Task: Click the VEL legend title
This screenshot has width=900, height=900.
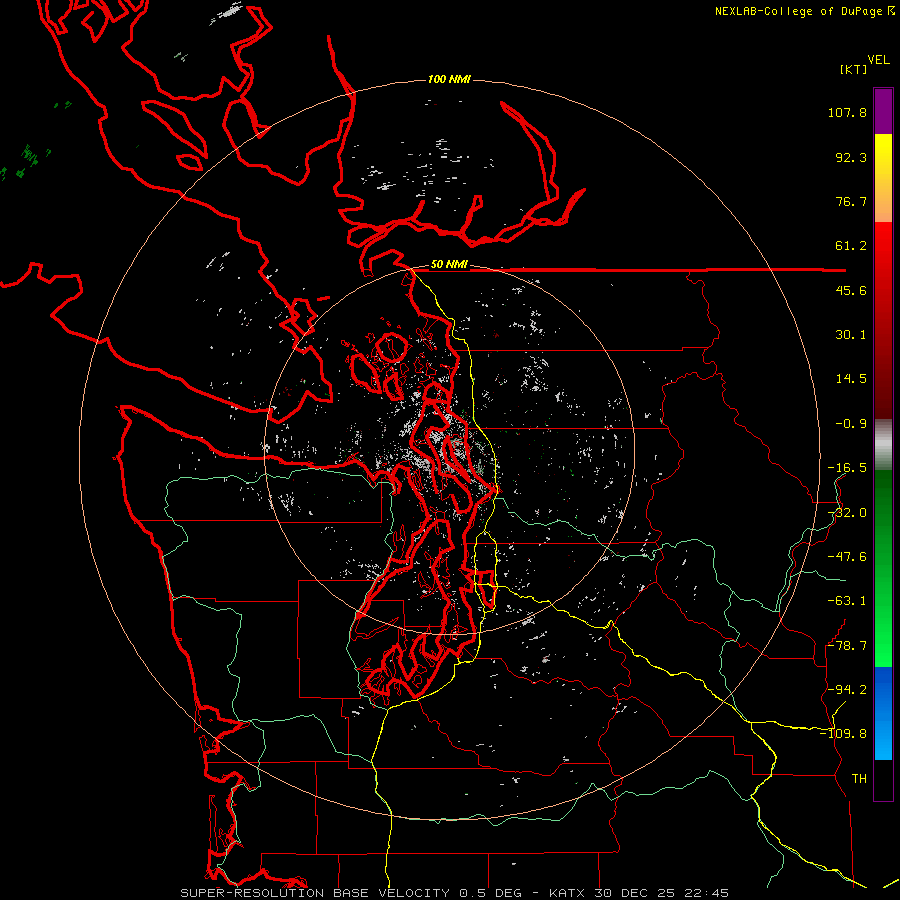Action: click(x=878, y=60)
